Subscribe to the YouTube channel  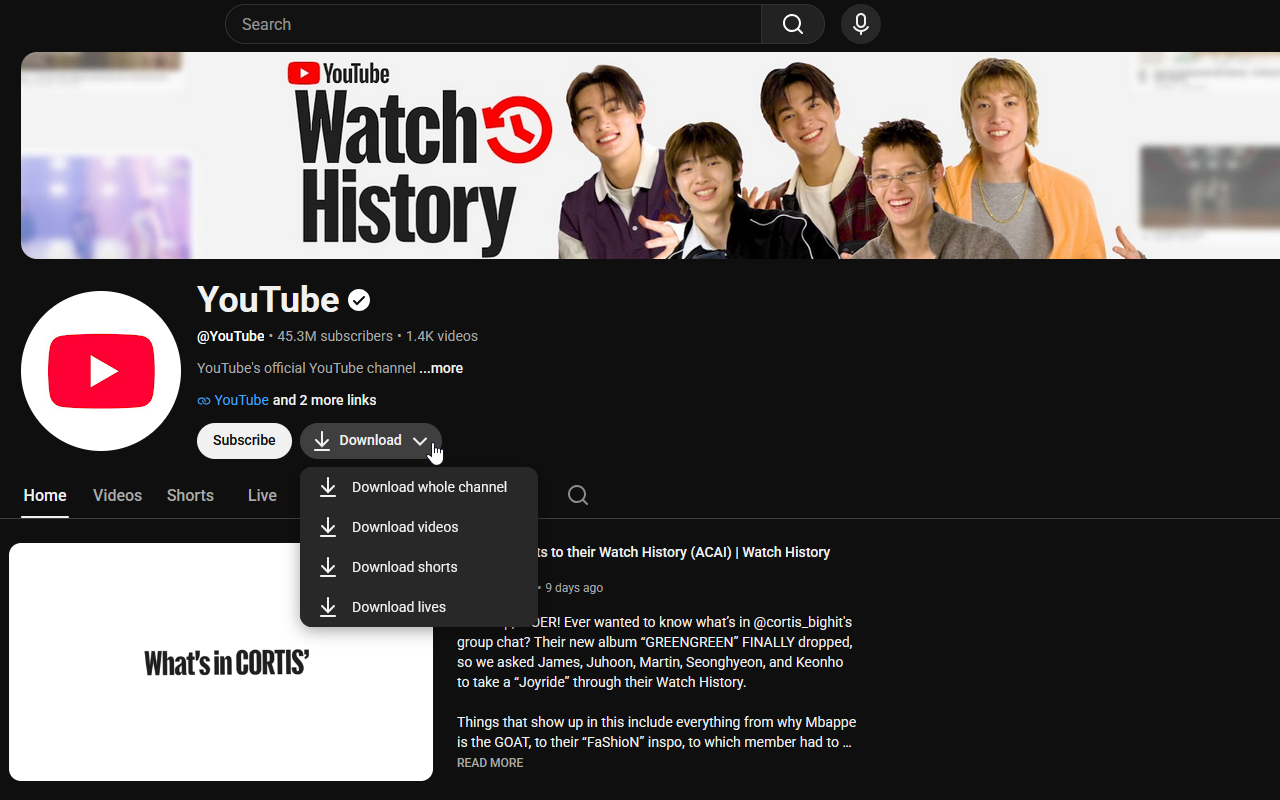244,441
